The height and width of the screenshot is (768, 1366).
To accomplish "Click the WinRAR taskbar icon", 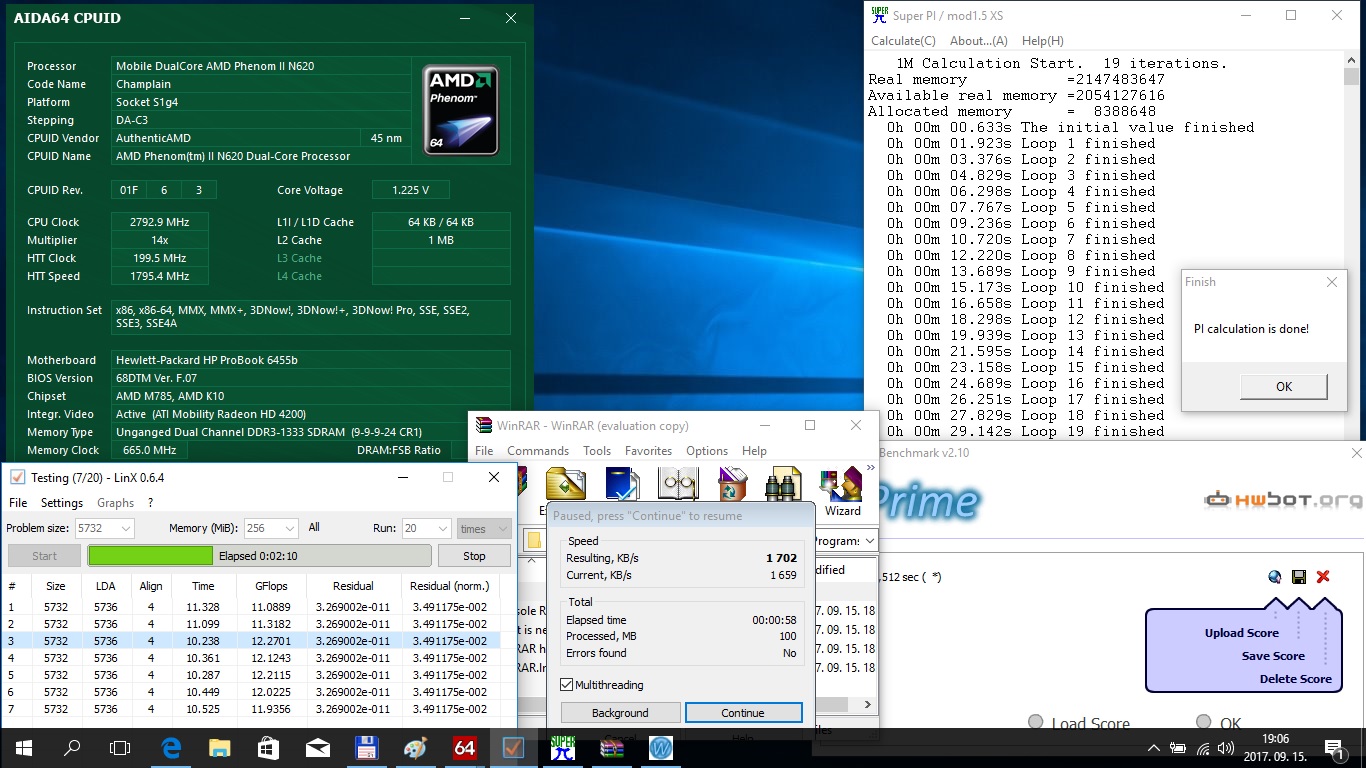I will pyautogui.click(x=612, y=747).
